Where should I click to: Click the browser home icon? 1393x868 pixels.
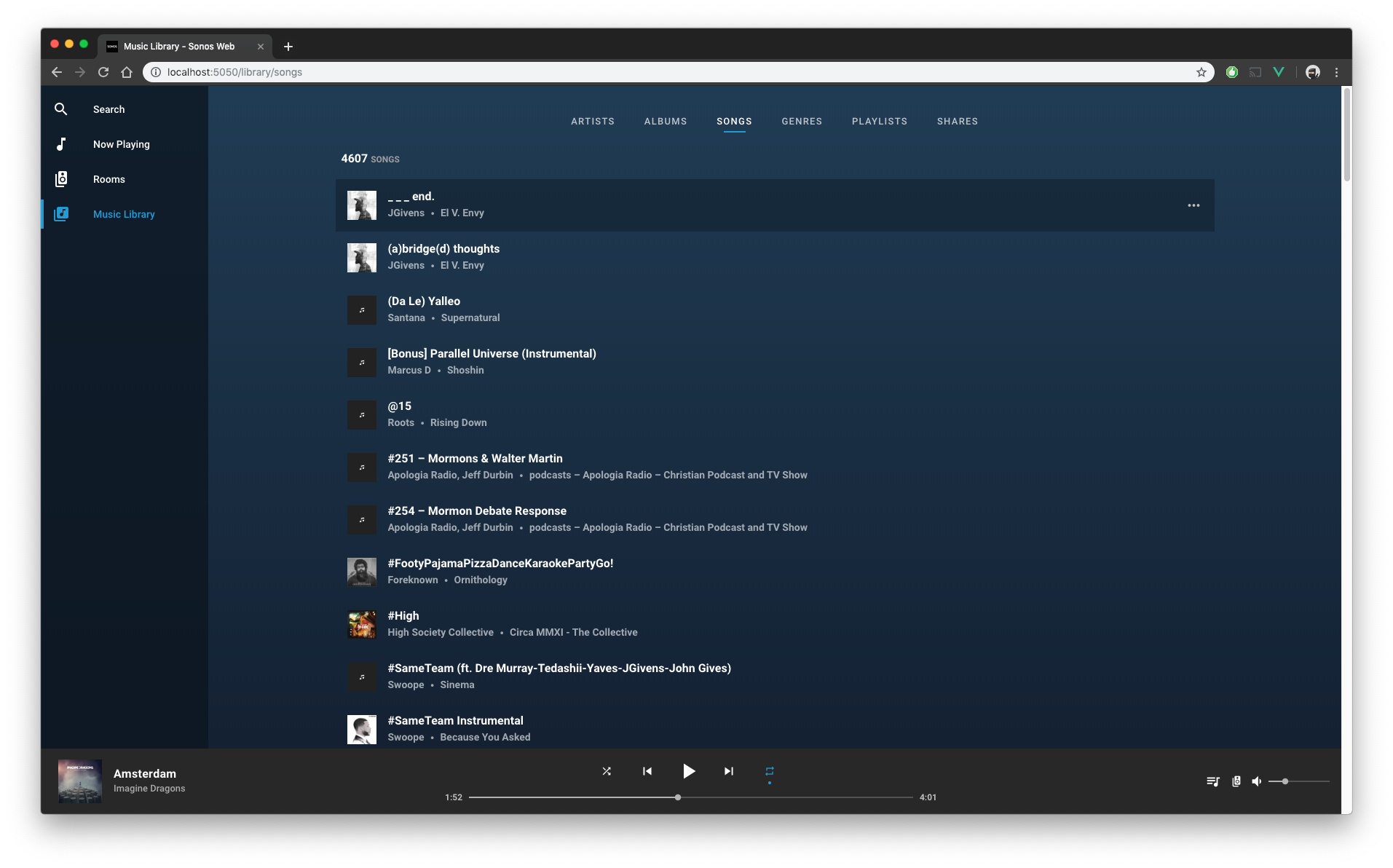pyautogui.click(x=127, y=72)
